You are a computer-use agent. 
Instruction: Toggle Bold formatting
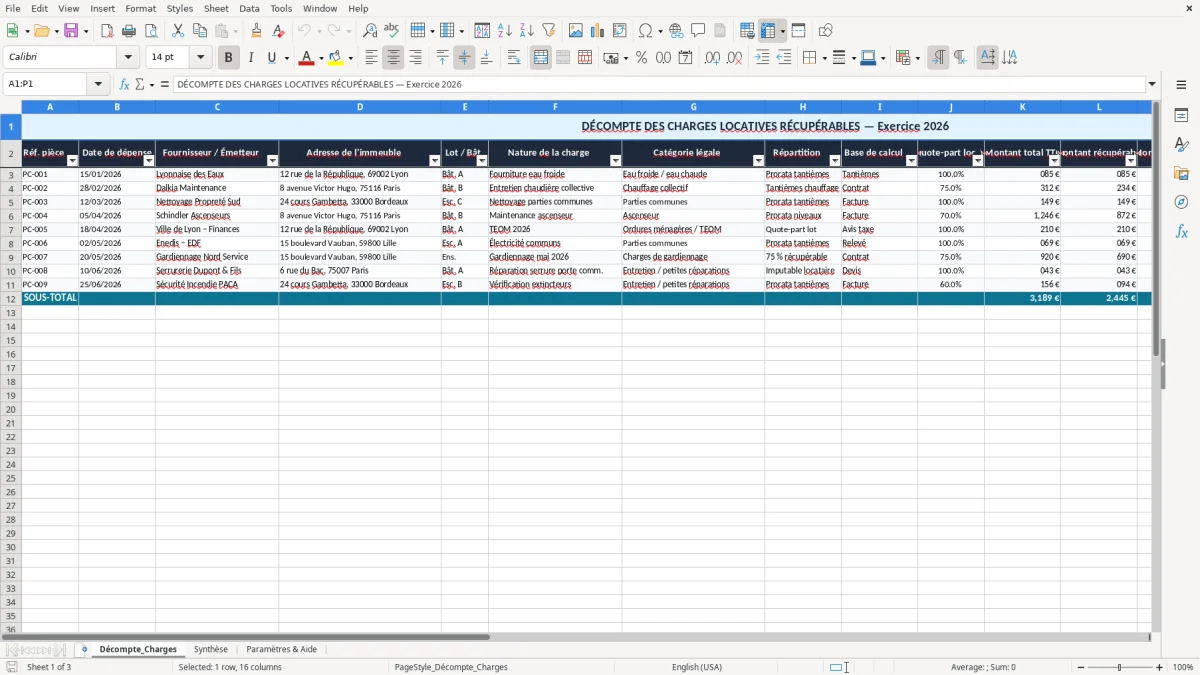click(229, 58)
